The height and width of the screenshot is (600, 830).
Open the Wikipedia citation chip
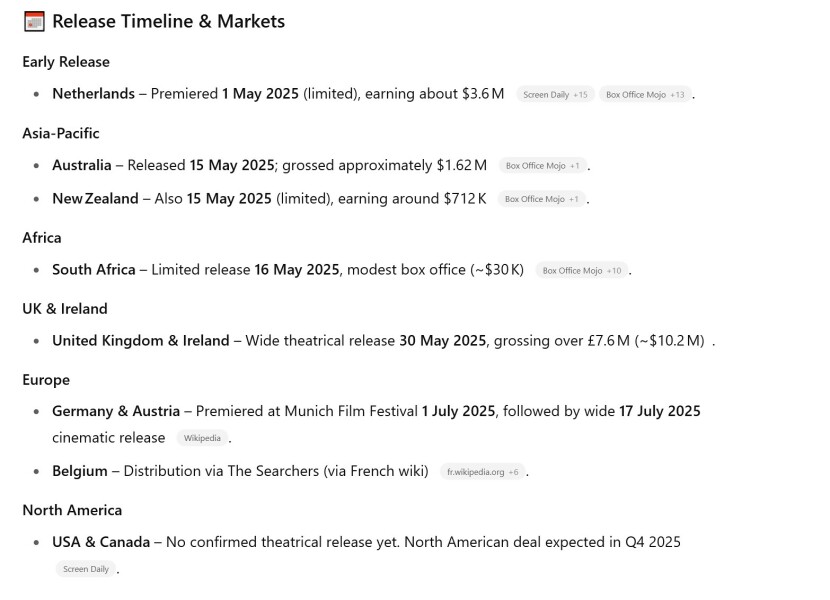[202, 438]
